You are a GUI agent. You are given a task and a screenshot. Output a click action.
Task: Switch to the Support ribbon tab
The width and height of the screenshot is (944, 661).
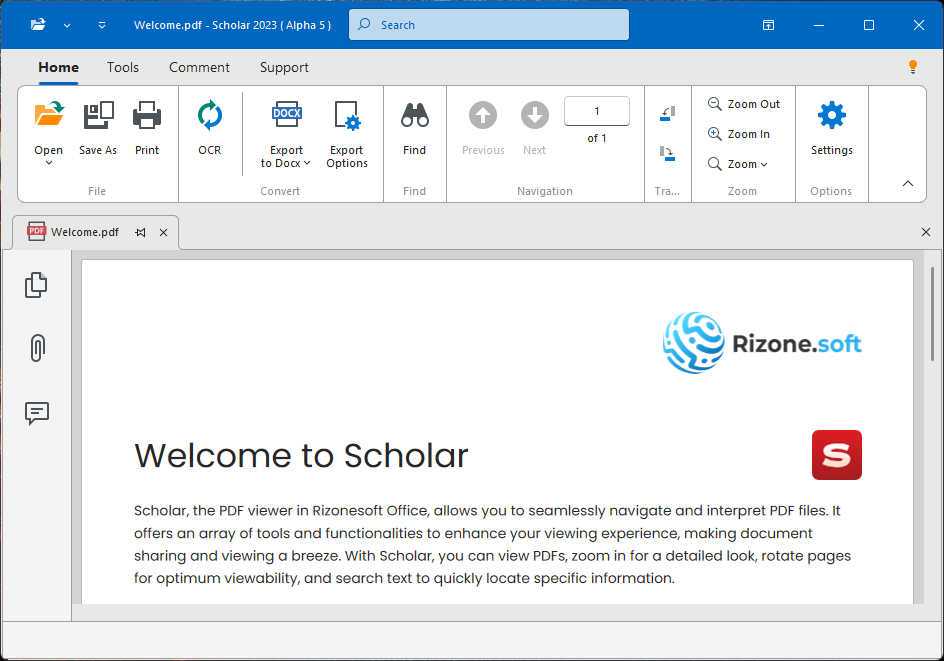pyautogui.click(x=284, y=67)
